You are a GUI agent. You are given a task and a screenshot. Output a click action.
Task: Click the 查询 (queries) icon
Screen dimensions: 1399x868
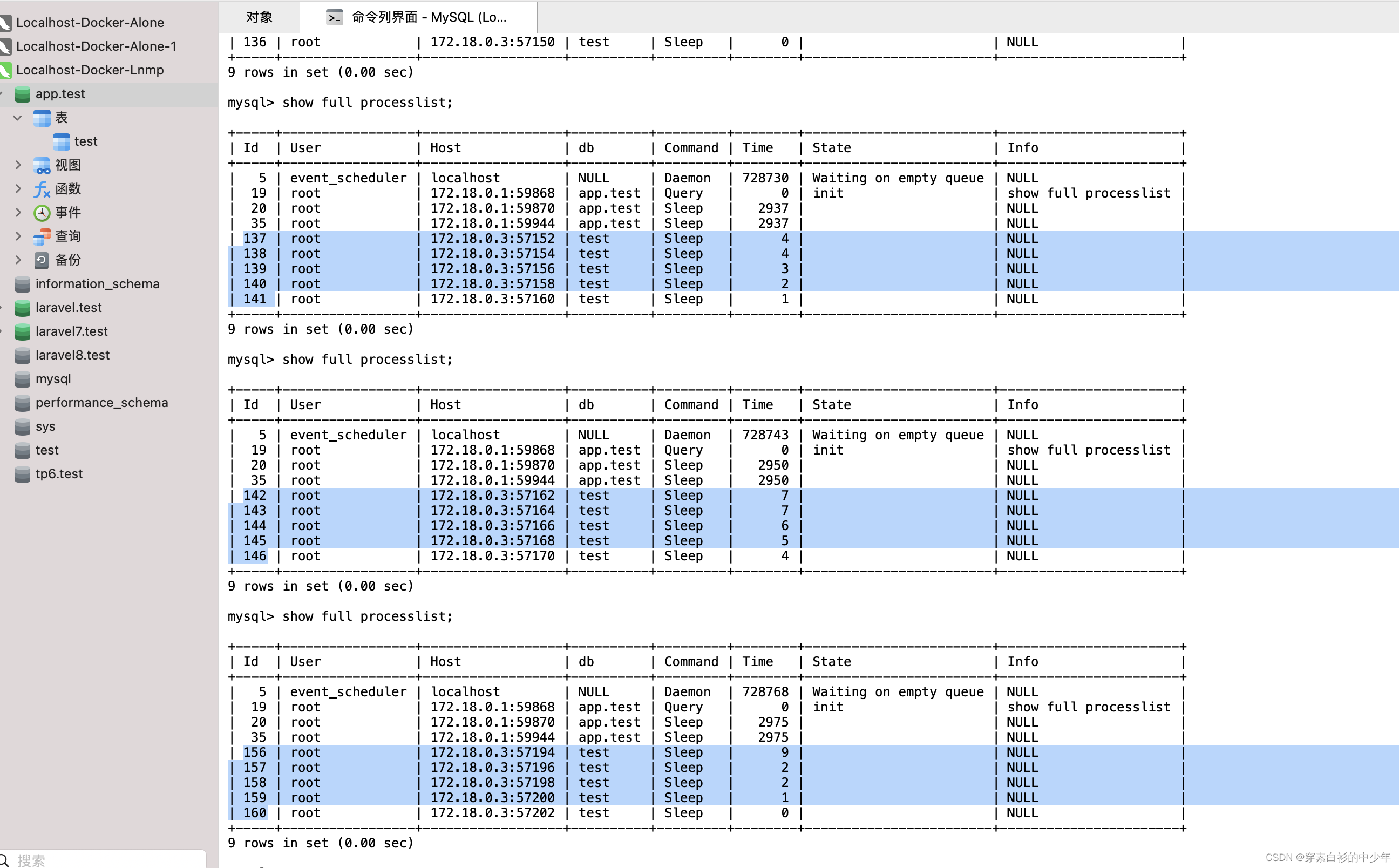point(42,236)
